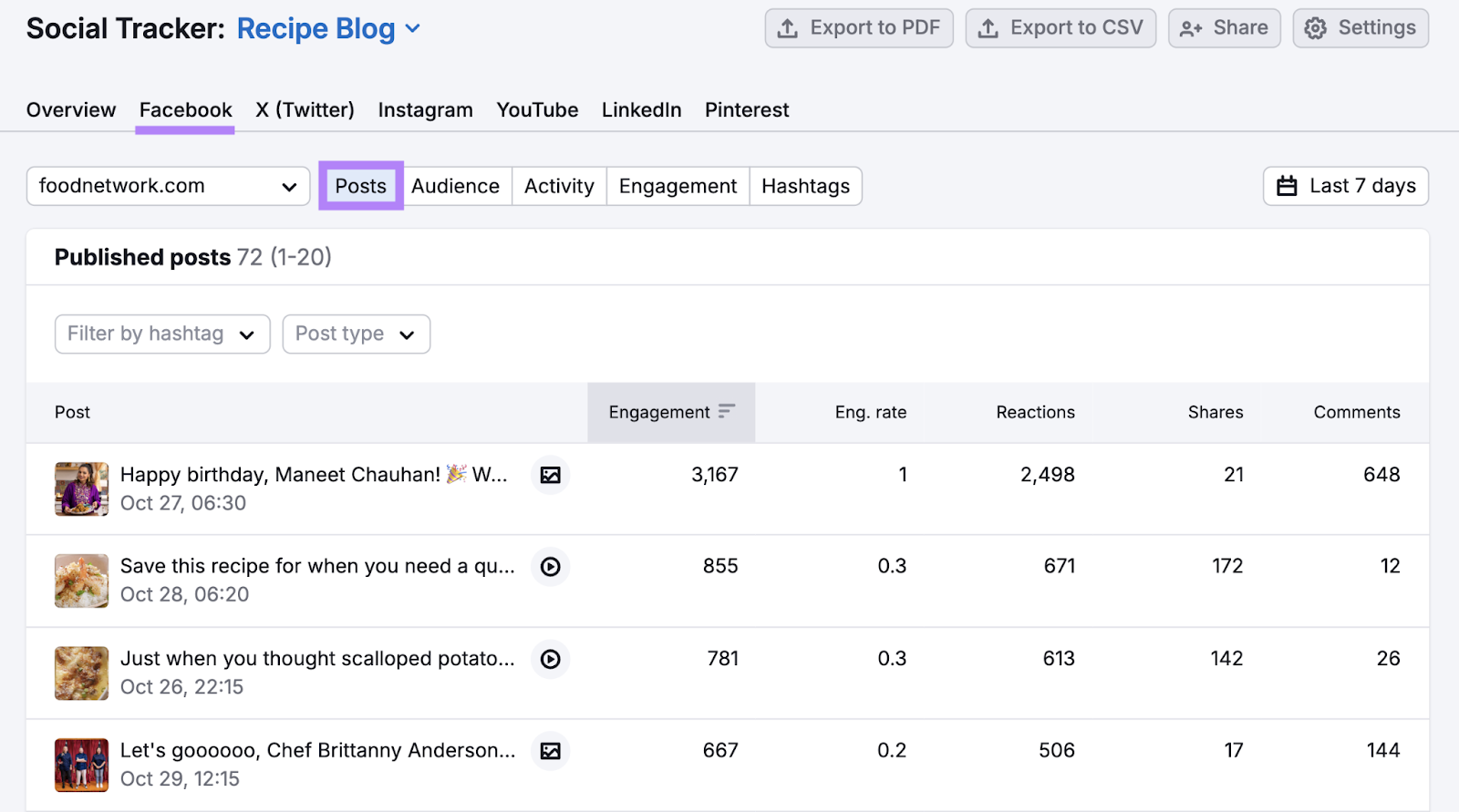Open the Happy birthday, Maneet Chauhan post thumbnail
This screenshot has height=812, width=1459.
pos(81,489)
